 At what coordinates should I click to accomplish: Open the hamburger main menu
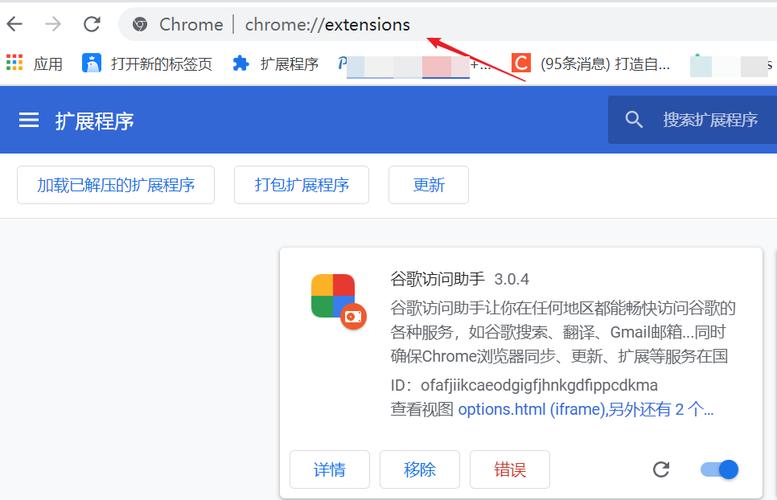[x=29, y=120]
